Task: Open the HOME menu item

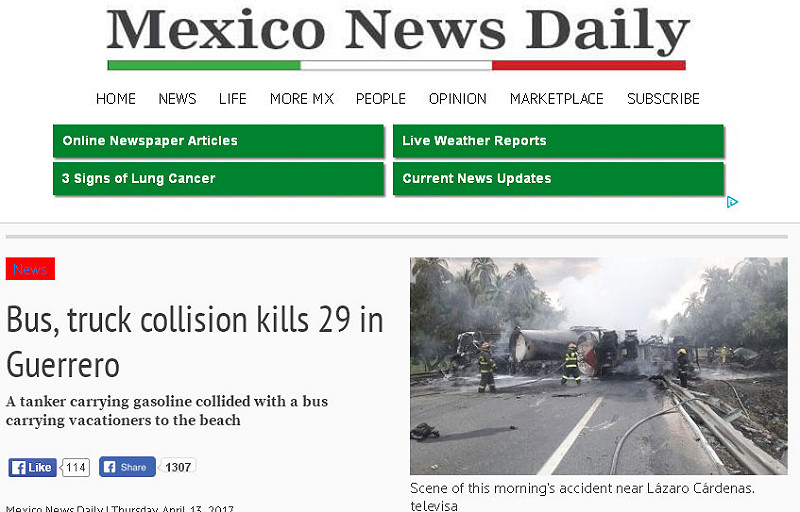Action: click(116, 98)
